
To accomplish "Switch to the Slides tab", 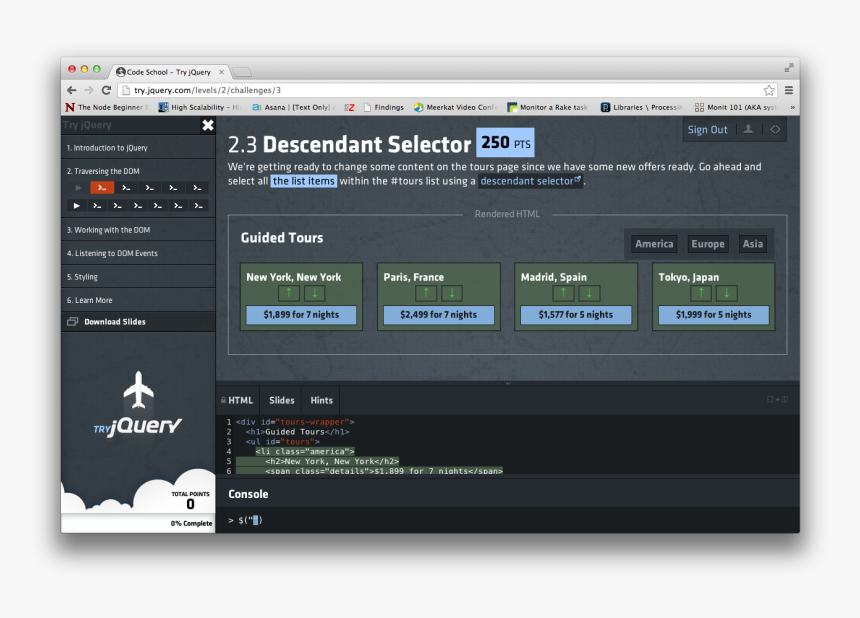I will click(281, 400).
